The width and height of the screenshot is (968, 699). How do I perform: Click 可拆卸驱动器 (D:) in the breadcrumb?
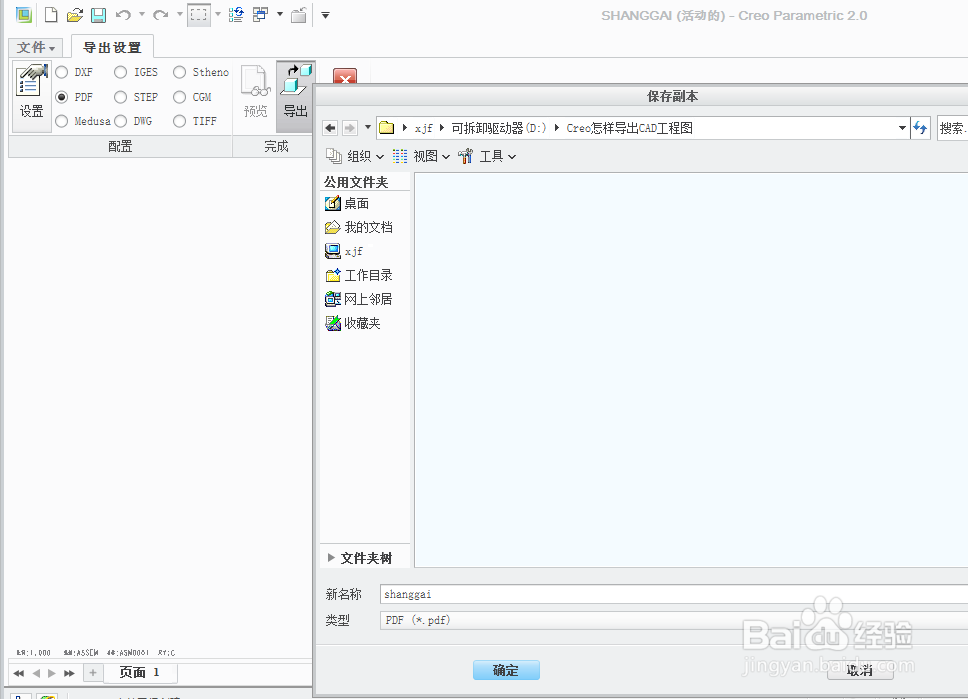point(499,128)
